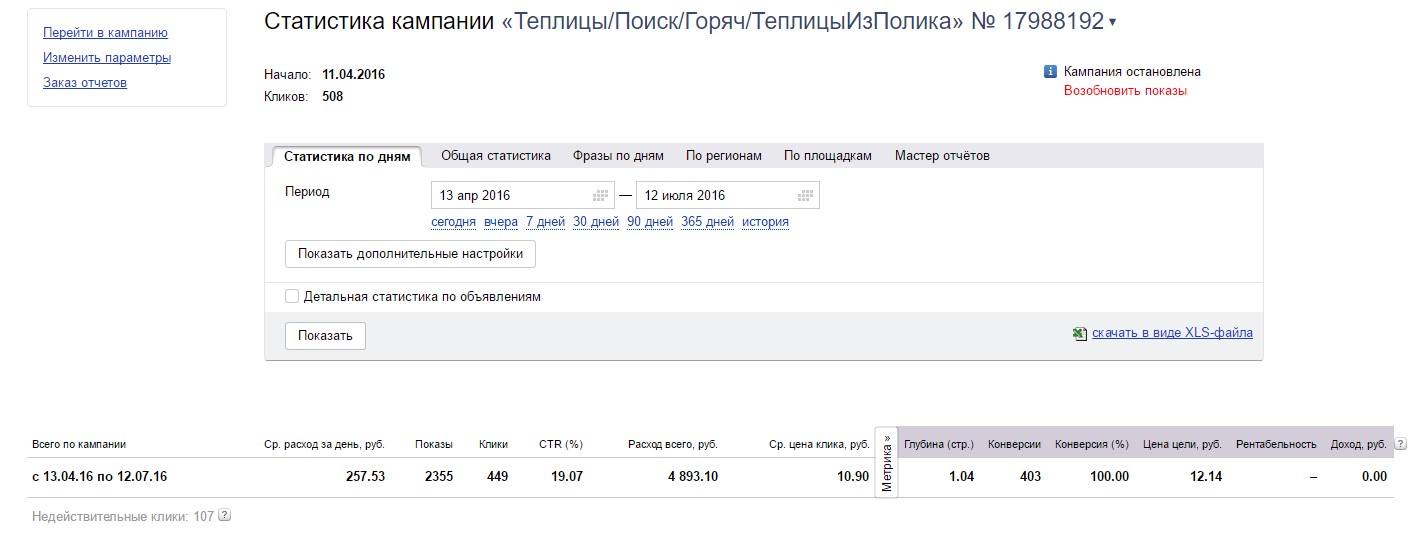Screen dimensions: 1416x536
Task: Select the 30 дней period shortcut
Action: (596, 222)
